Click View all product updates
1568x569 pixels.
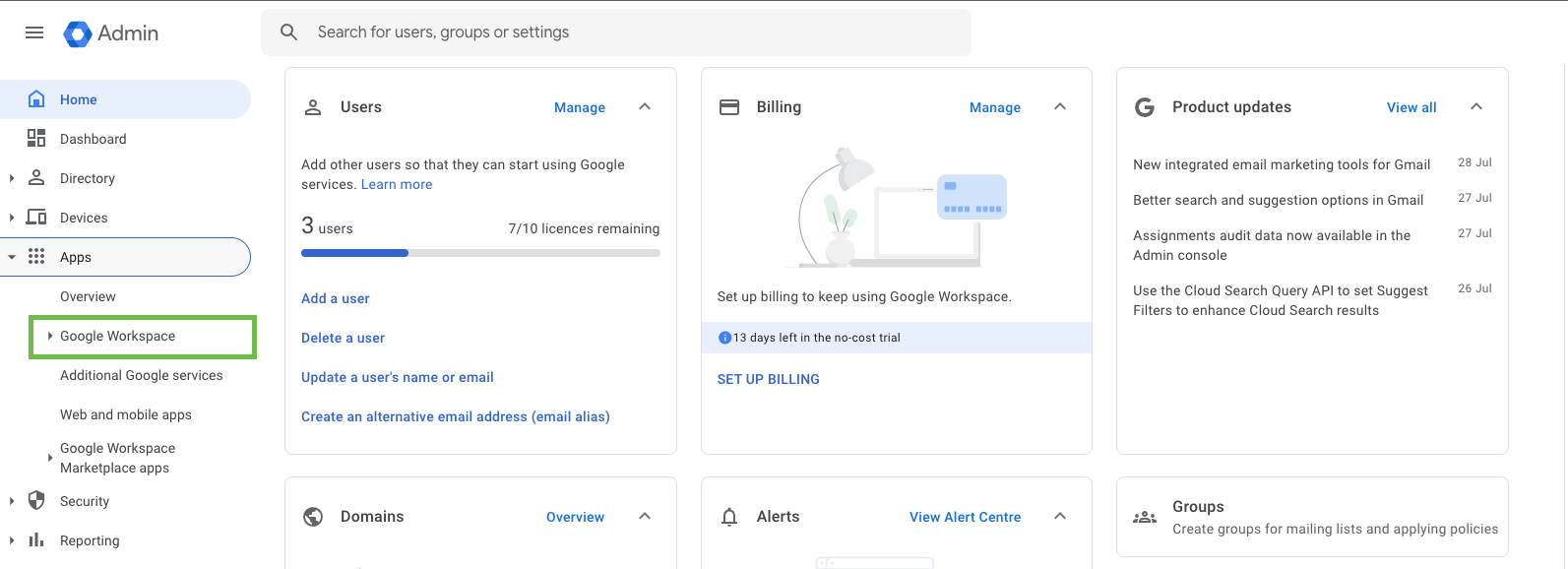pos(1411,107)
